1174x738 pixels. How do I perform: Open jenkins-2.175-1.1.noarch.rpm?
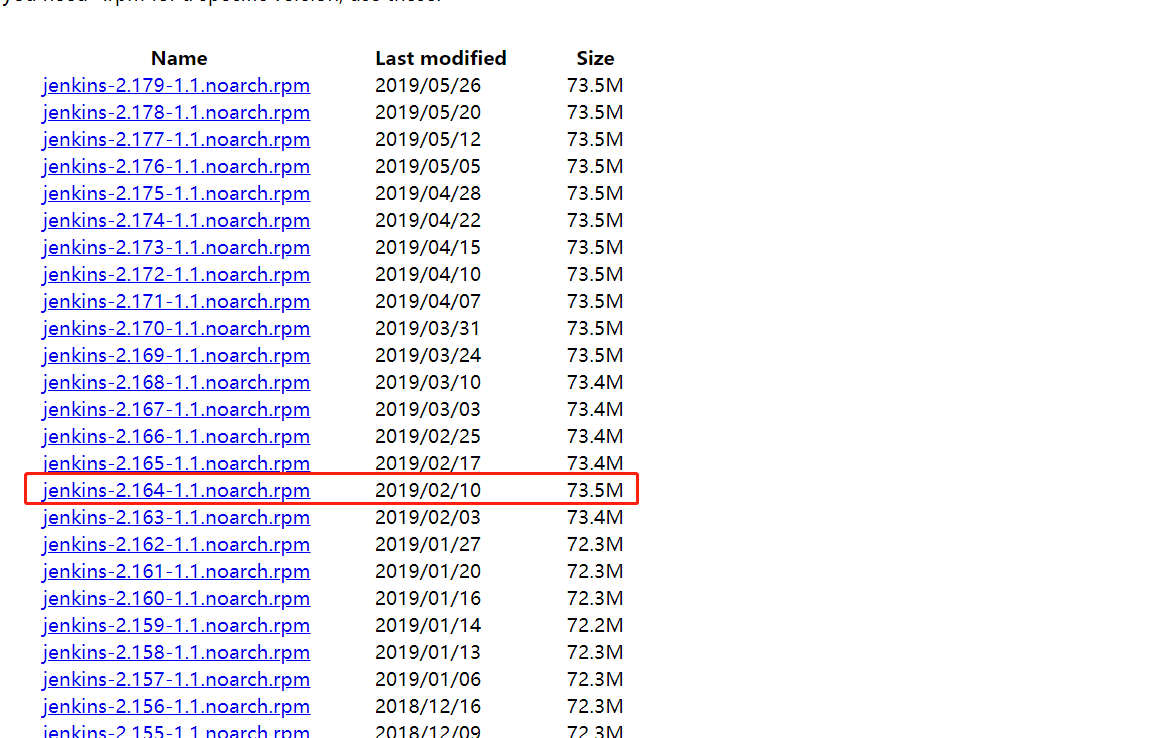click(176, 193)
